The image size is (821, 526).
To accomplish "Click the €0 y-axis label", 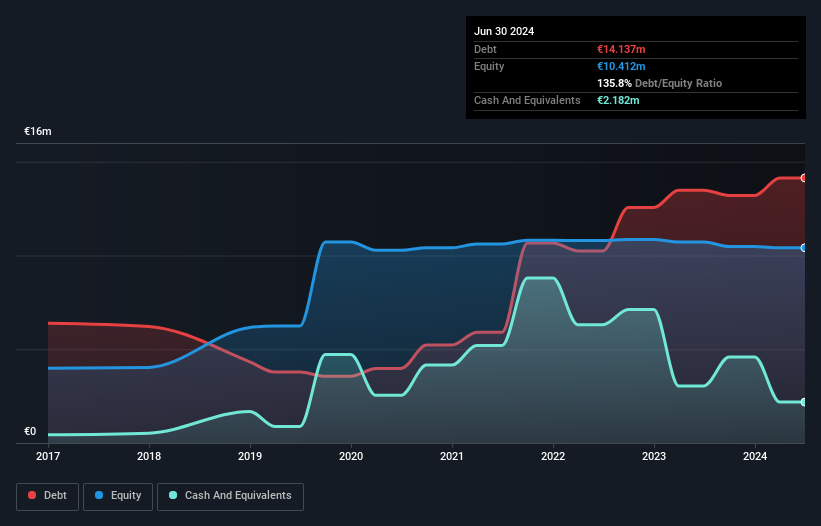I will [x=30, y=431].
